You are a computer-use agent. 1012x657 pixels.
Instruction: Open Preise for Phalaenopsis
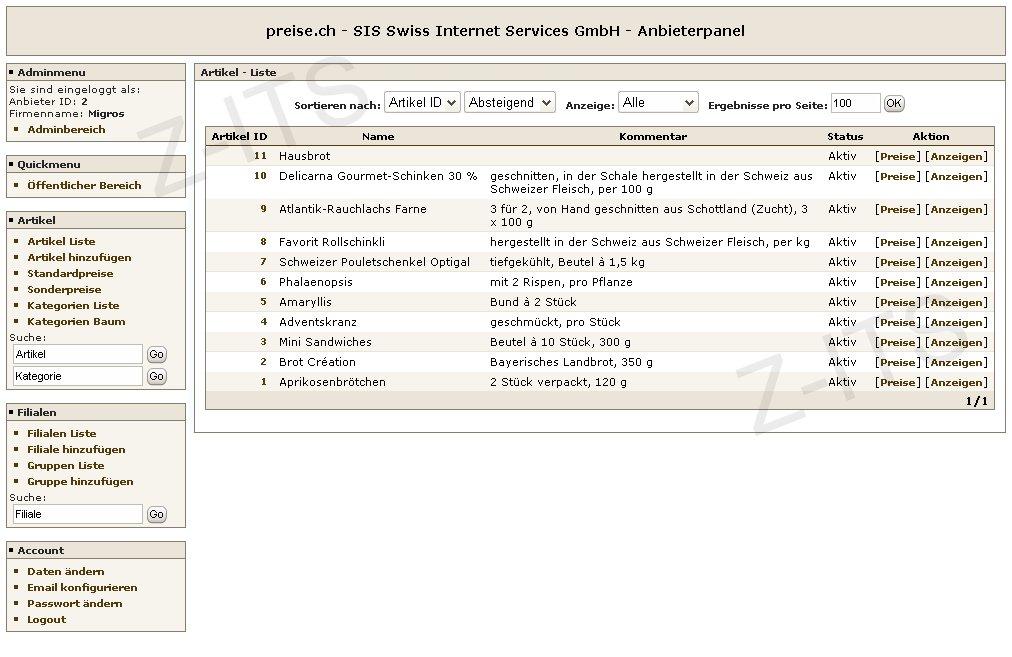tap(898, 282)
